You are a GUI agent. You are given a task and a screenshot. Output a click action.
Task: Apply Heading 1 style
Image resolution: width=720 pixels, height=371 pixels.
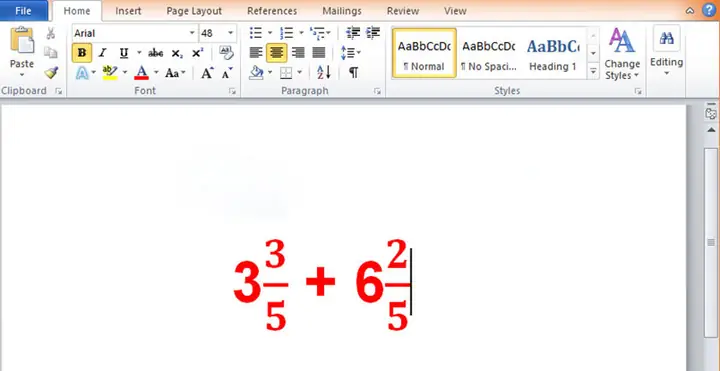553,53
